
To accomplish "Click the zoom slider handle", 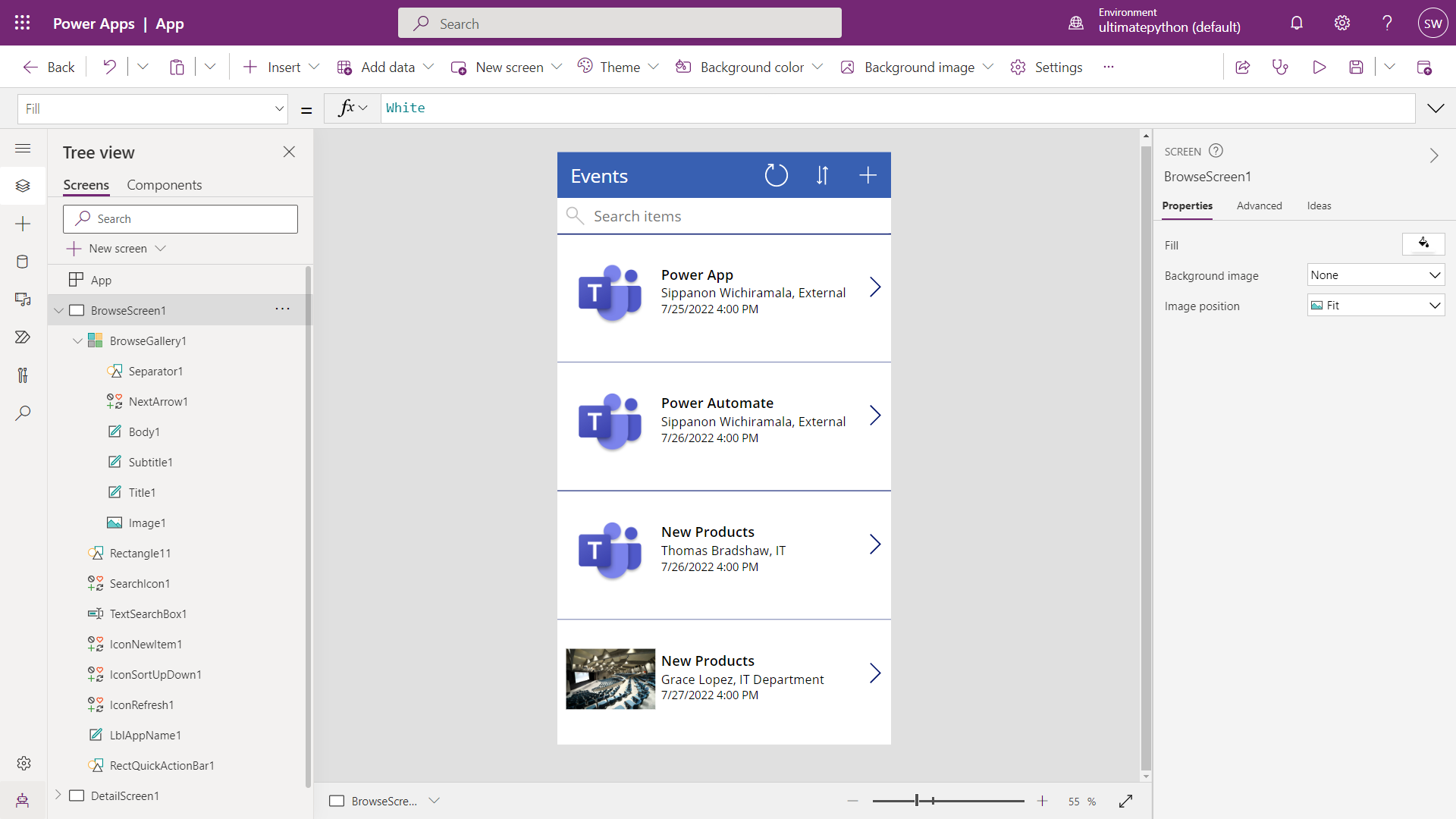I will (x=917, y=801).
